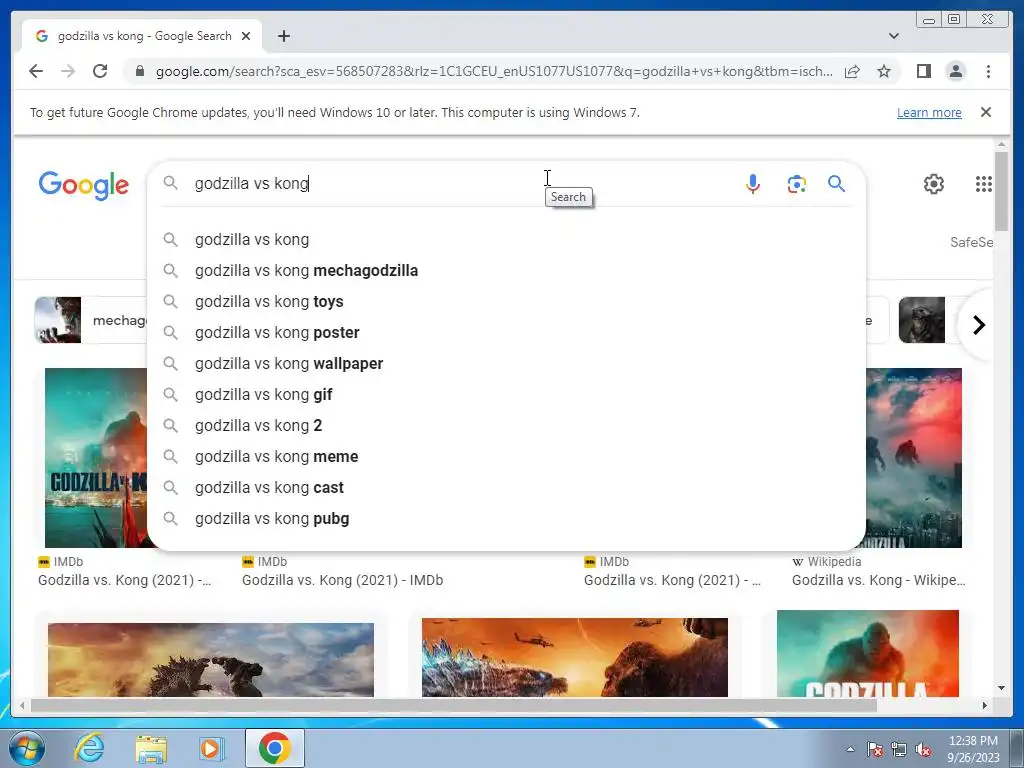Open Google quick settings gear

point(934,184)
